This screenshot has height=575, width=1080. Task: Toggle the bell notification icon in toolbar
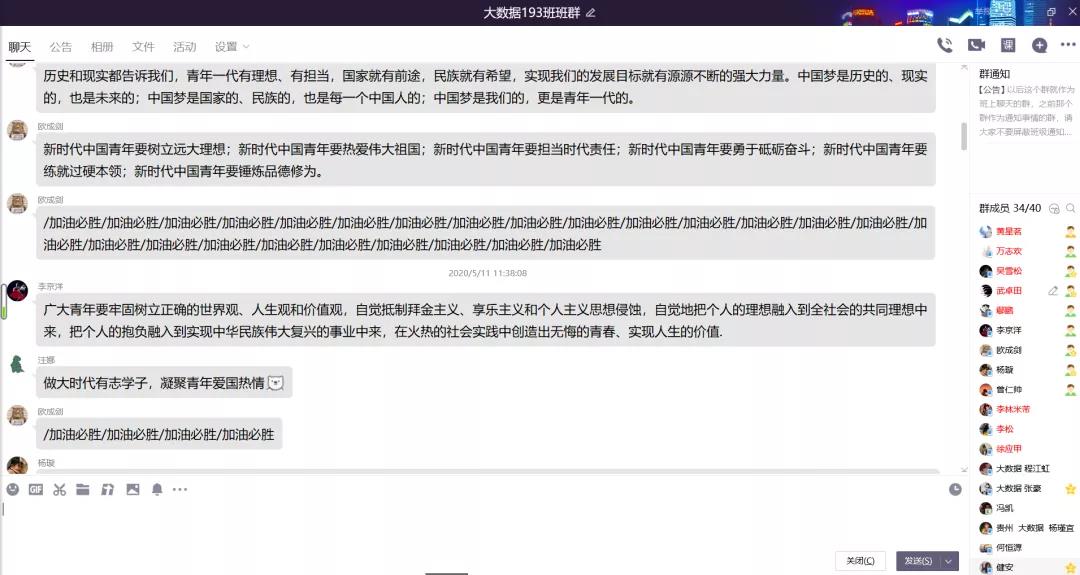click(157, 490)
